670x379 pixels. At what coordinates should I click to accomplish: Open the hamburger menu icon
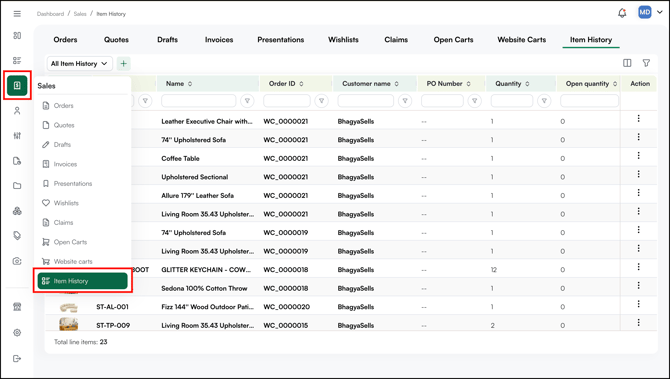[17, 14]
